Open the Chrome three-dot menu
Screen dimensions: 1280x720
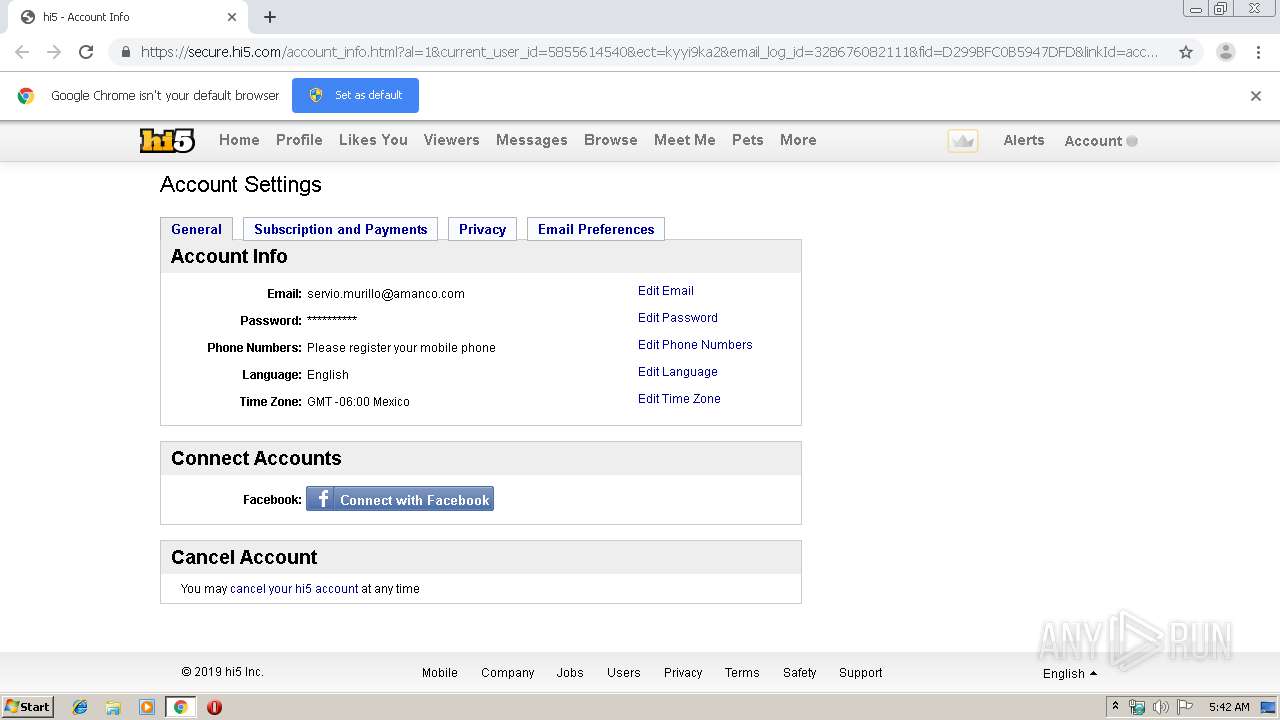point(1258,52)
